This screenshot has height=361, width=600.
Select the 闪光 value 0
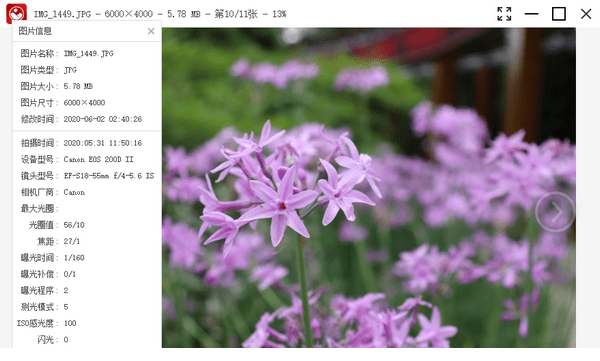tap(66, 340)
